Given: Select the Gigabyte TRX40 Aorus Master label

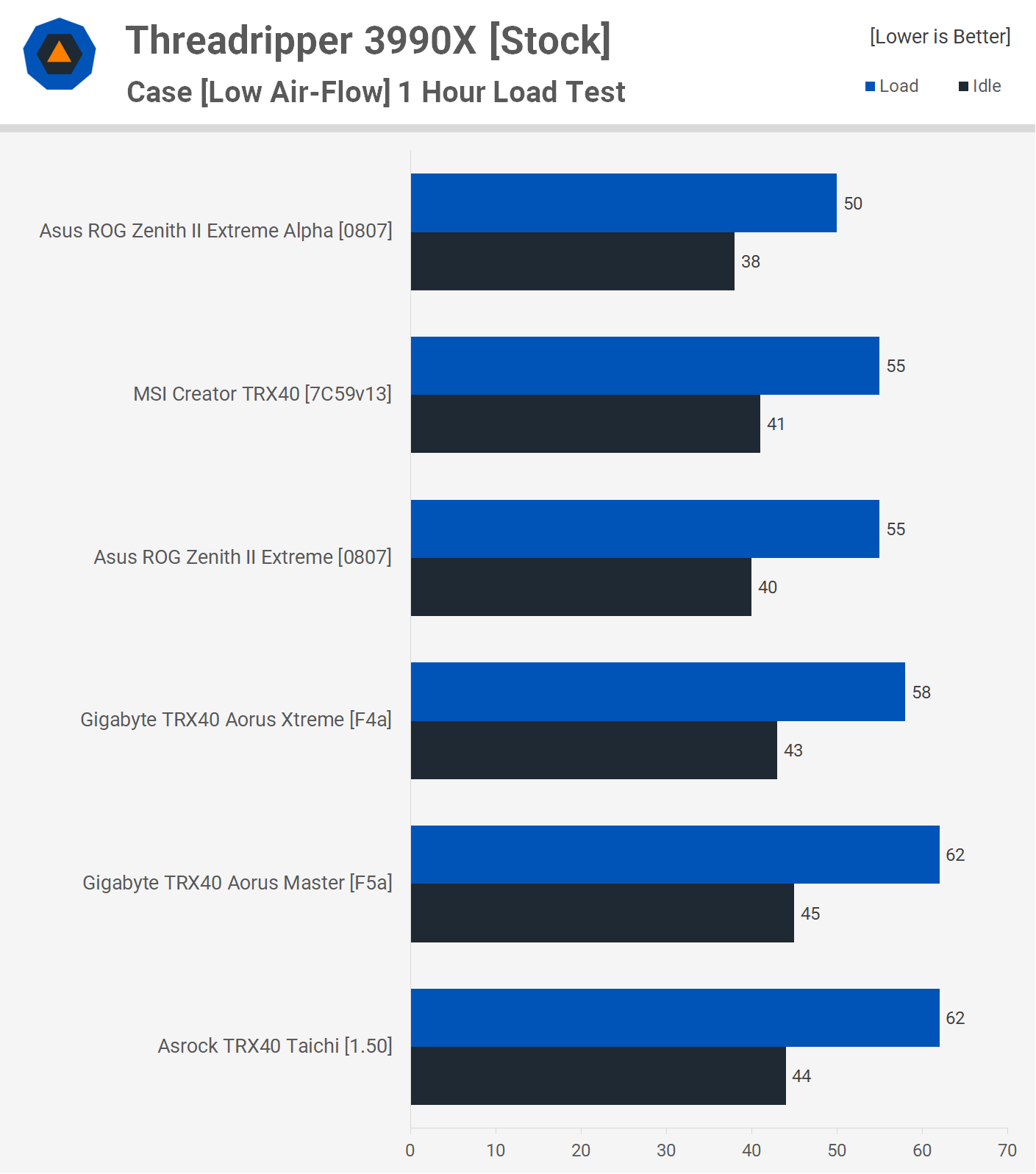Looking at the screenshot, I should click(x=237, y=883).
